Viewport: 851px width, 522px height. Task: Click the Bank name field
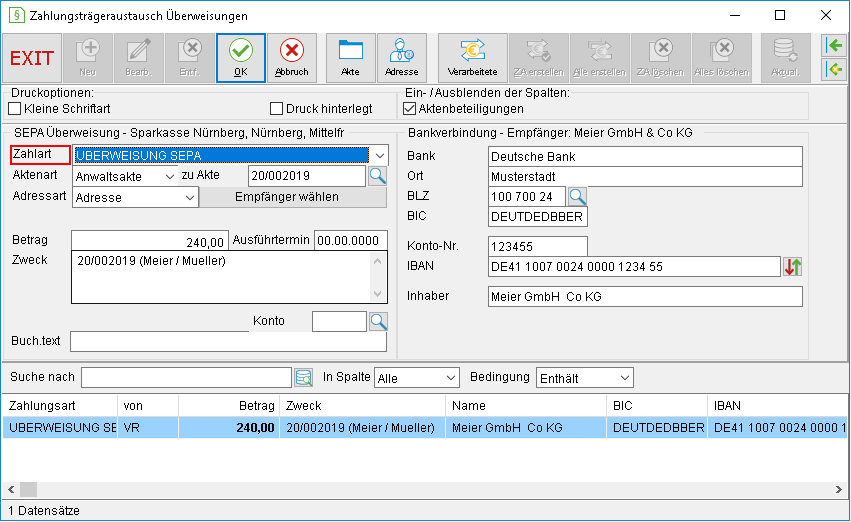coord(645,157)
